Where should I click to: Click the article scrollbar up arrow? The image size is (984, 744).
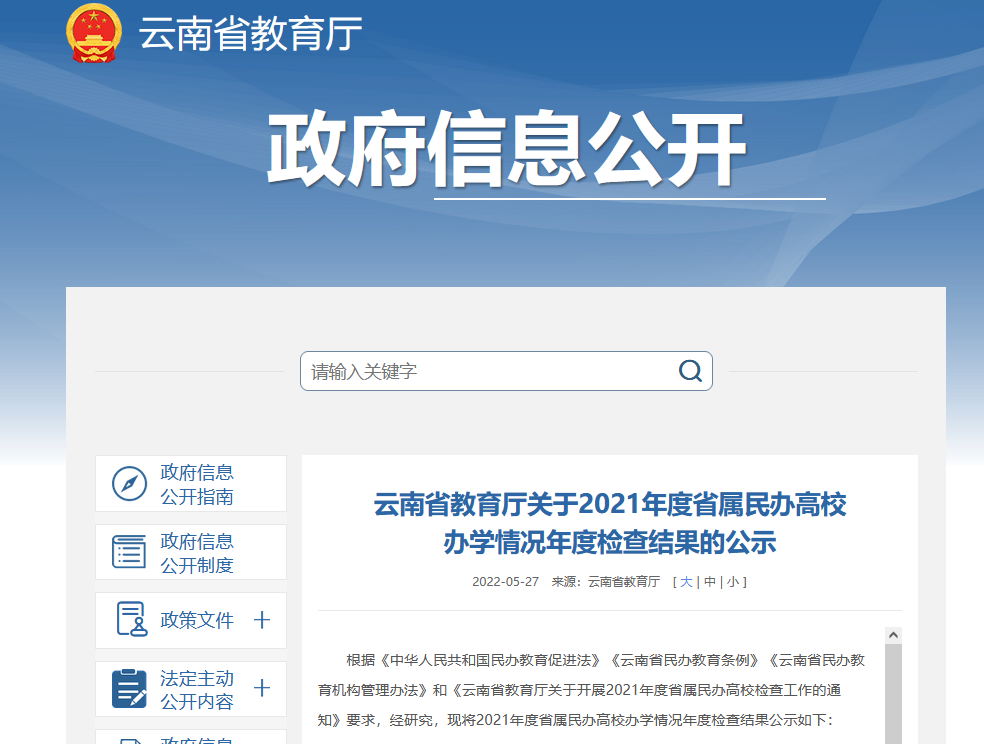[x=893, y=636]
